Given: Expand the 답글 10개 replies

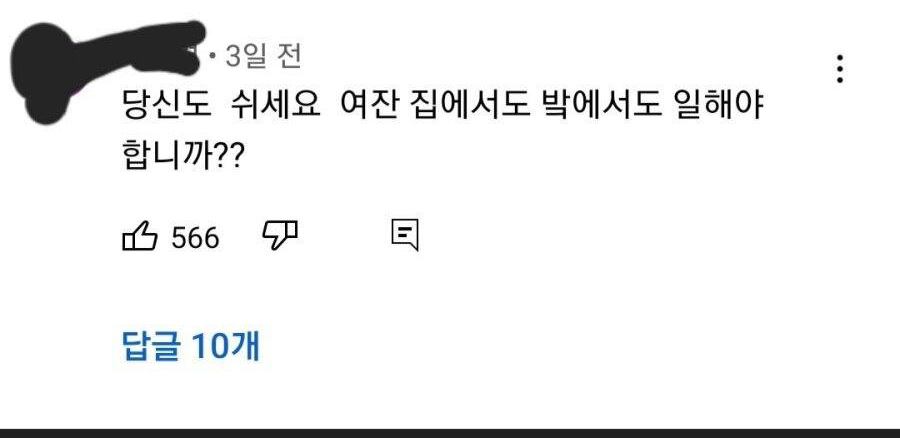Looking at the screenshot, I should pyautogui.click(x=191, y=346).
